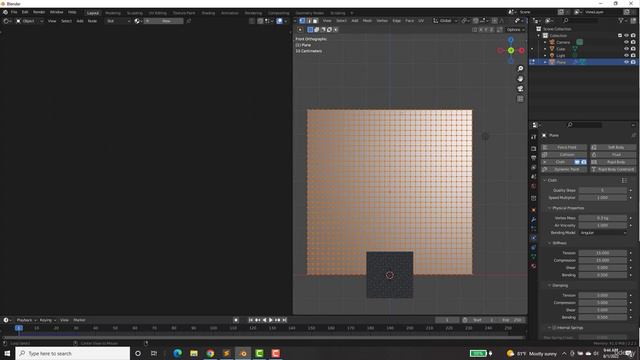Click the Cloth presets list icon
This screenshot has width=640, height=360.
624,180
